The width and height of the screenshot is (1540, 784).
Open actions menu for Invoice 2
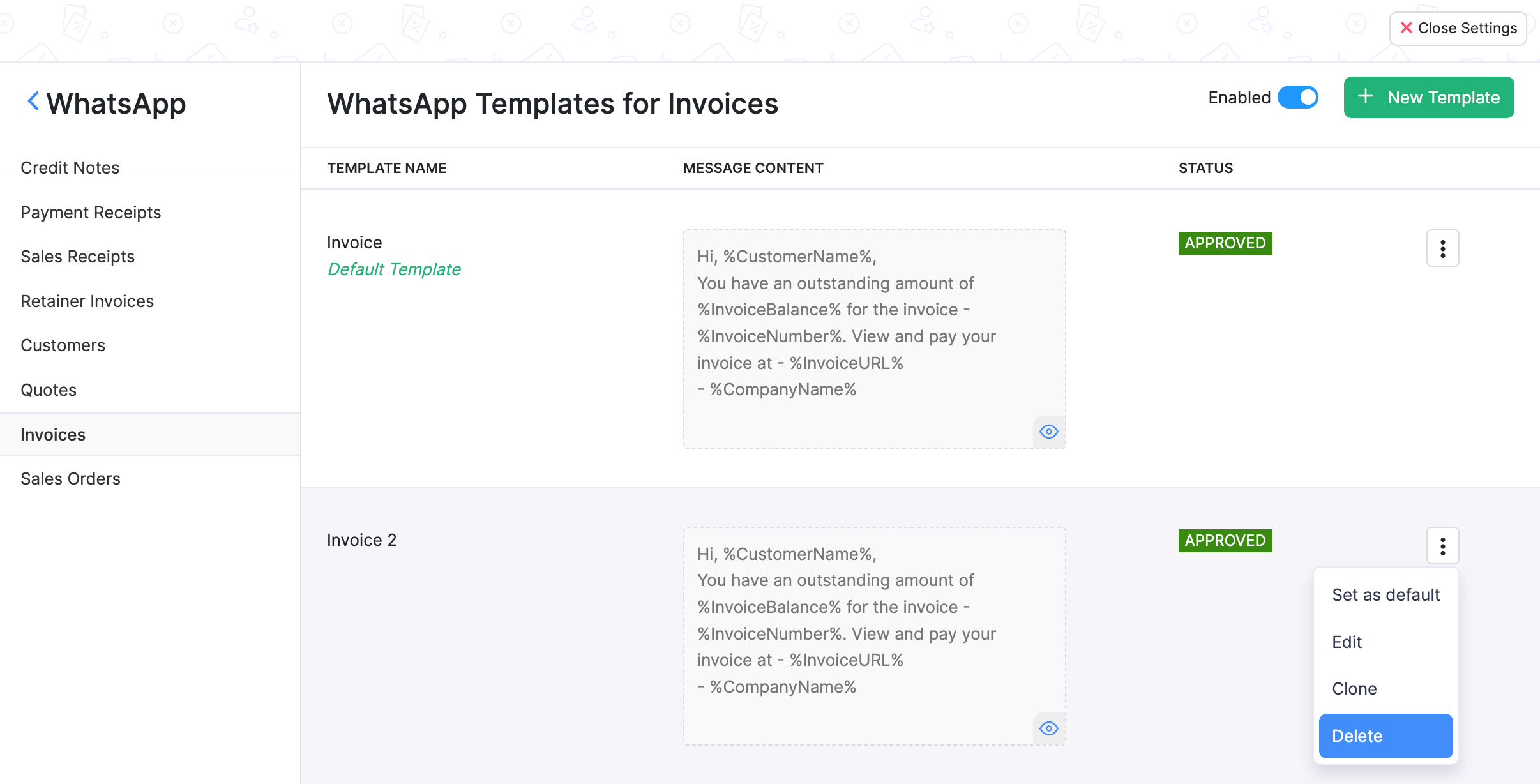click(x=1442, y=545)
